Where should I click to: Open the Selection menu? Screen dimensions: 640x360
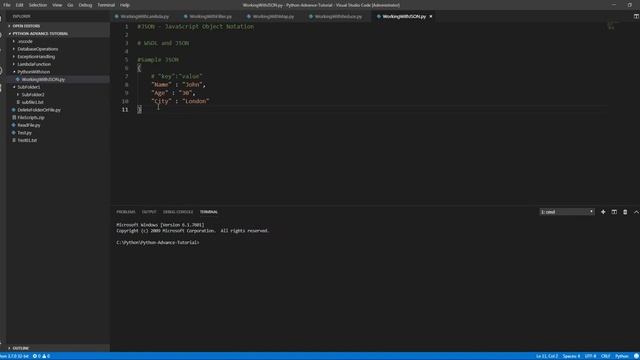pos(38,5)
